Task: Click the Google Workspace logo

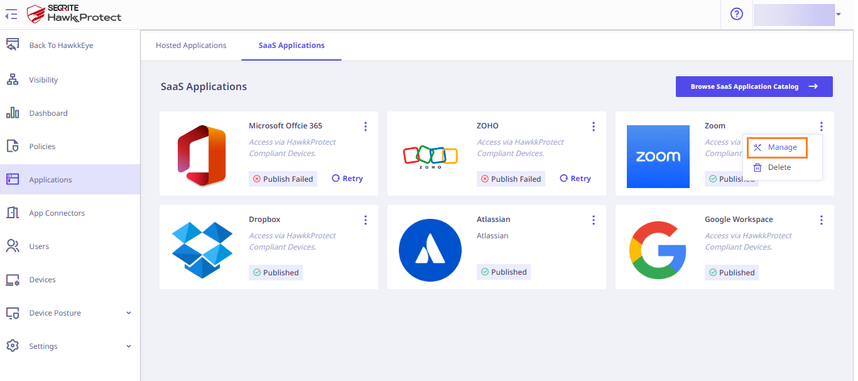Action: click(658, 250)
